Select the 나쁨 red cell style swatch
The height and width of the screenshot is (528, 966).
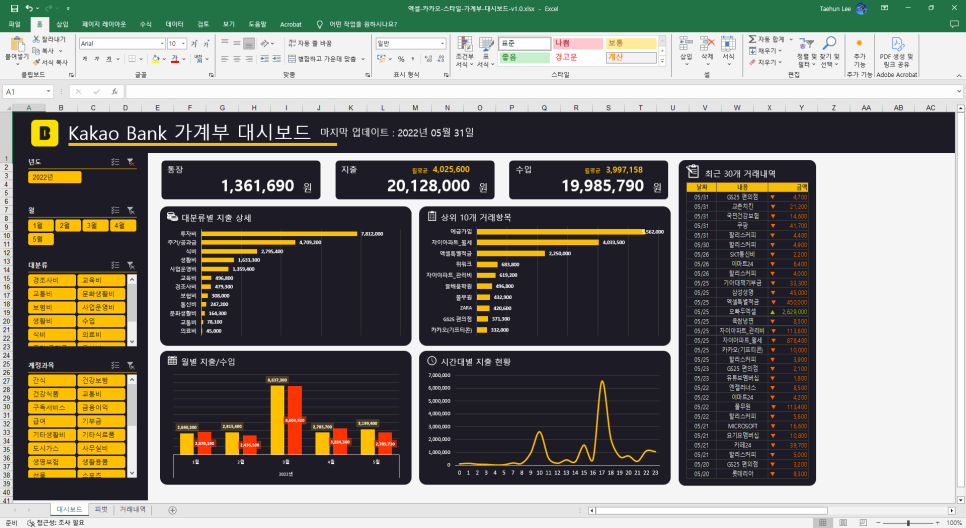tap(577, 44)
